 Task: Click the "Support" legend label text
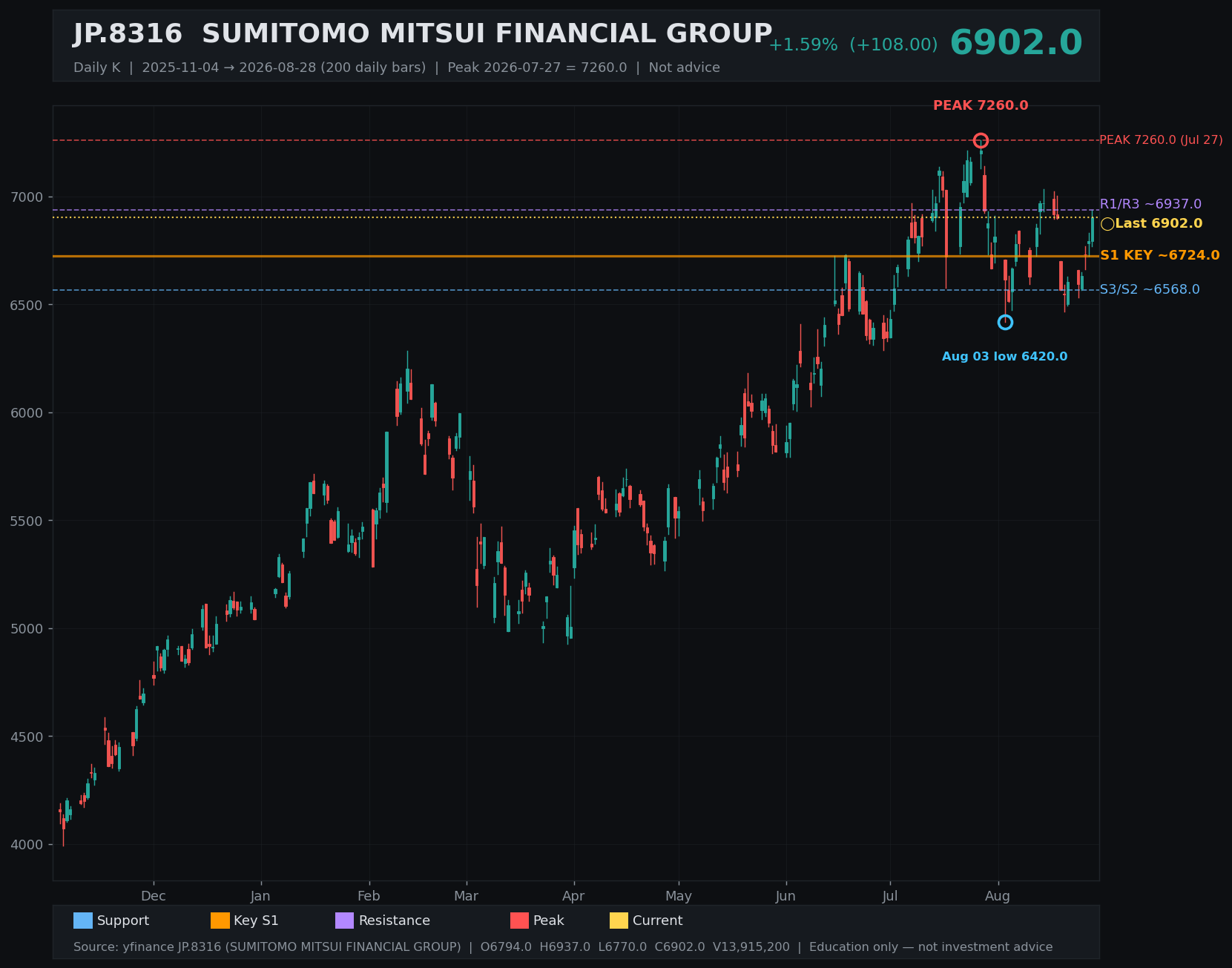(x=123, y=921)
